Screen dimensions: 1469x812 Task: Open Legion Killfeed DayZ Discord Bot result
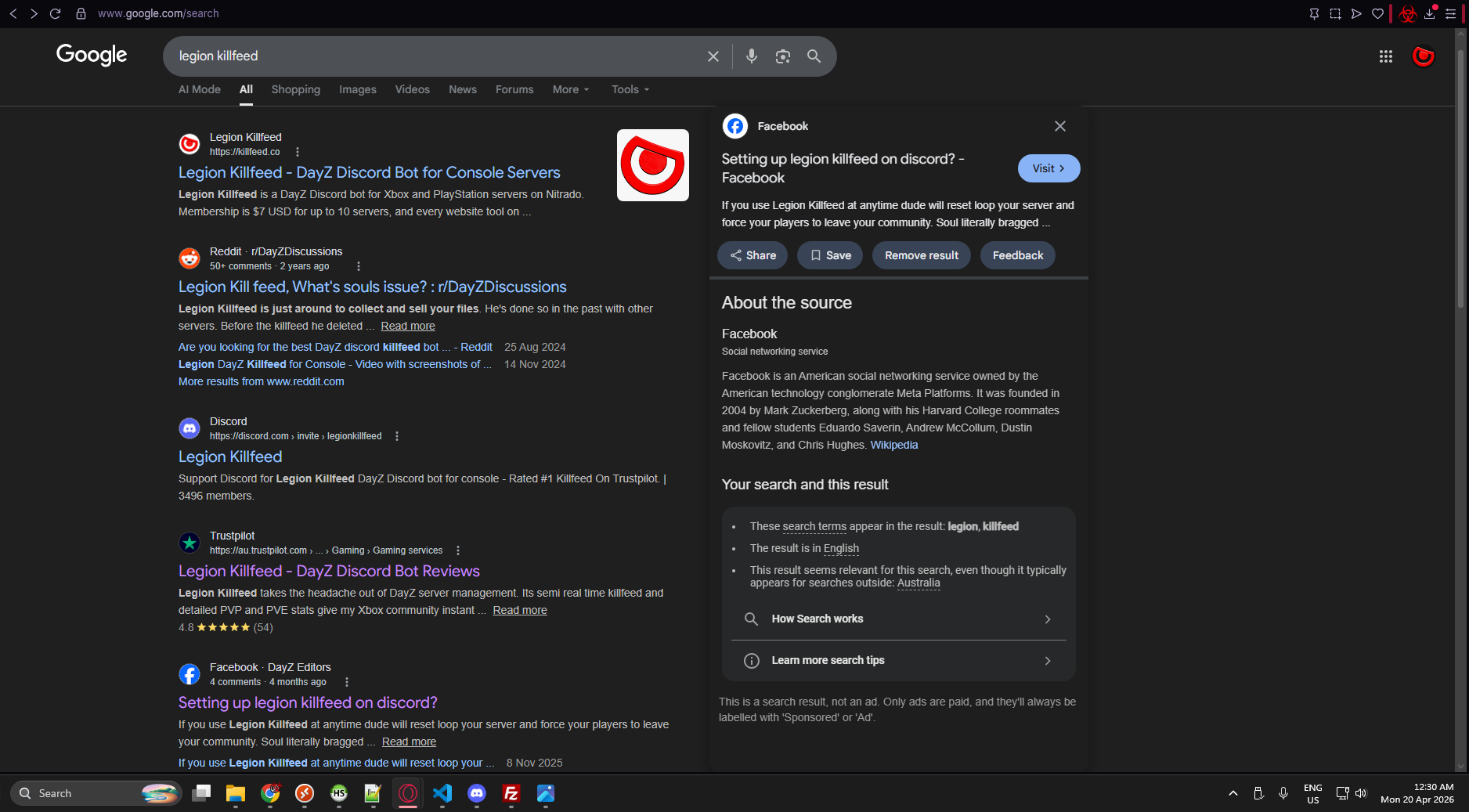coord(370,172)
